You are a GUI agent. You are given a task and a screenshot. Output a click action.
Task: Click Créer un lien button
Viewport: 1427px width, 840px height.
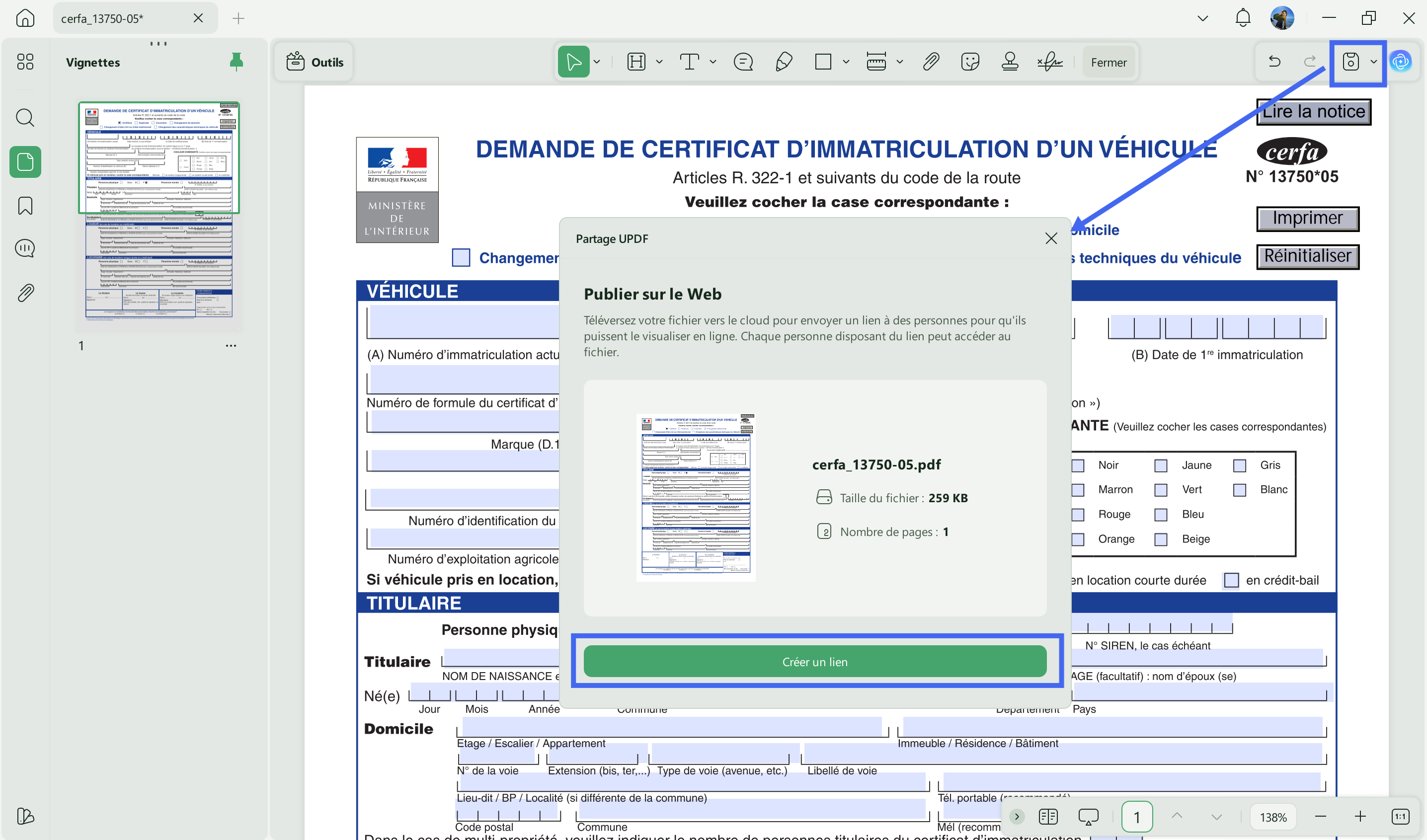tap(815, 662)
